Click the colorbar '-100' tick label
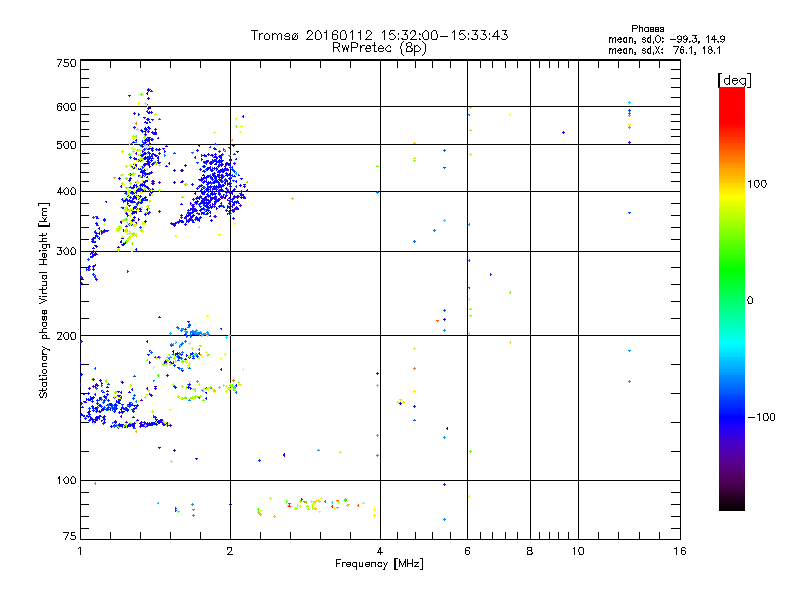The image size is (800, 600). pyautogui.click(x=762, y=417)
